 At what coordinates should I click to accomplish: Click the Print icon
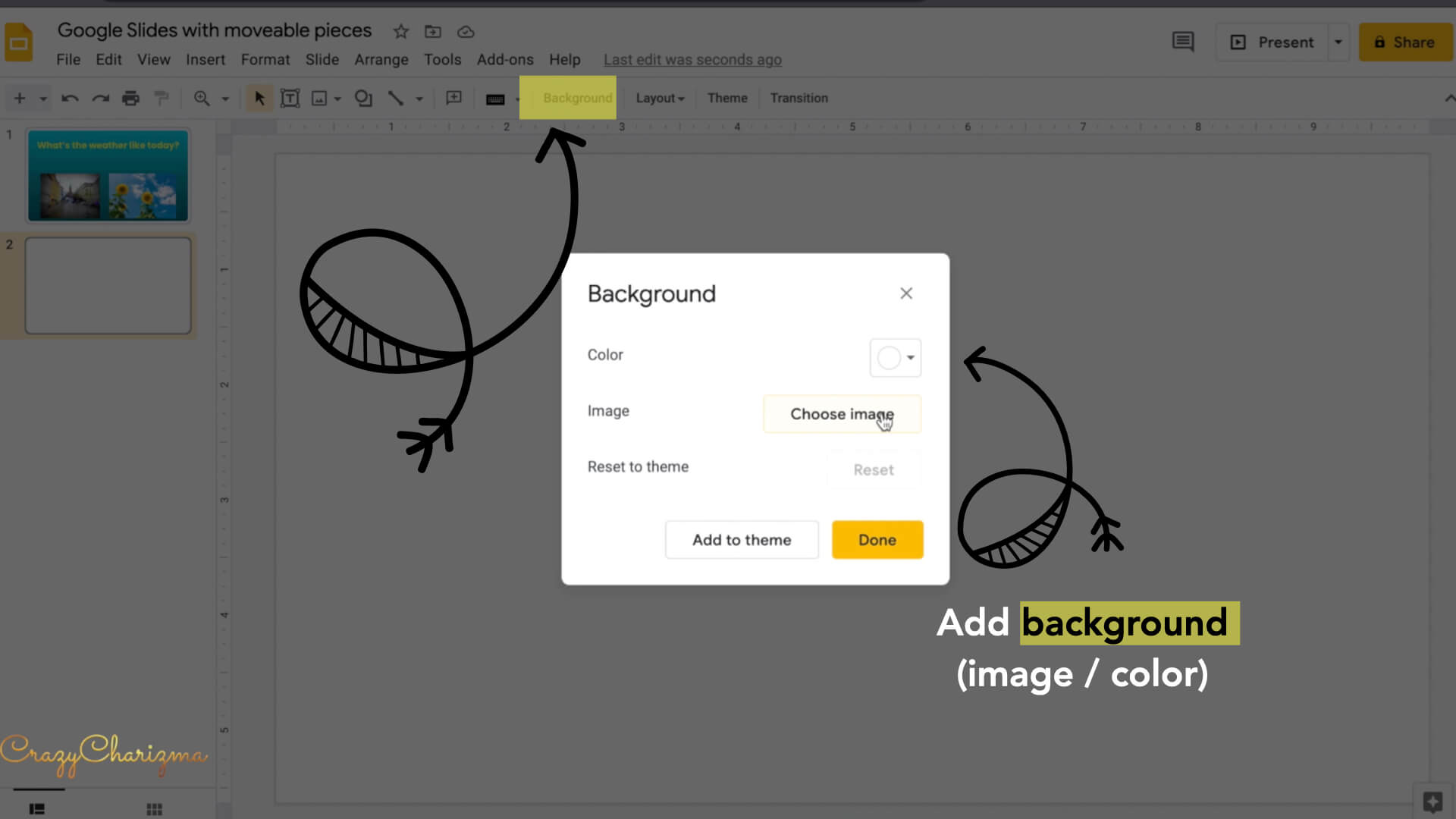point(130,99)
